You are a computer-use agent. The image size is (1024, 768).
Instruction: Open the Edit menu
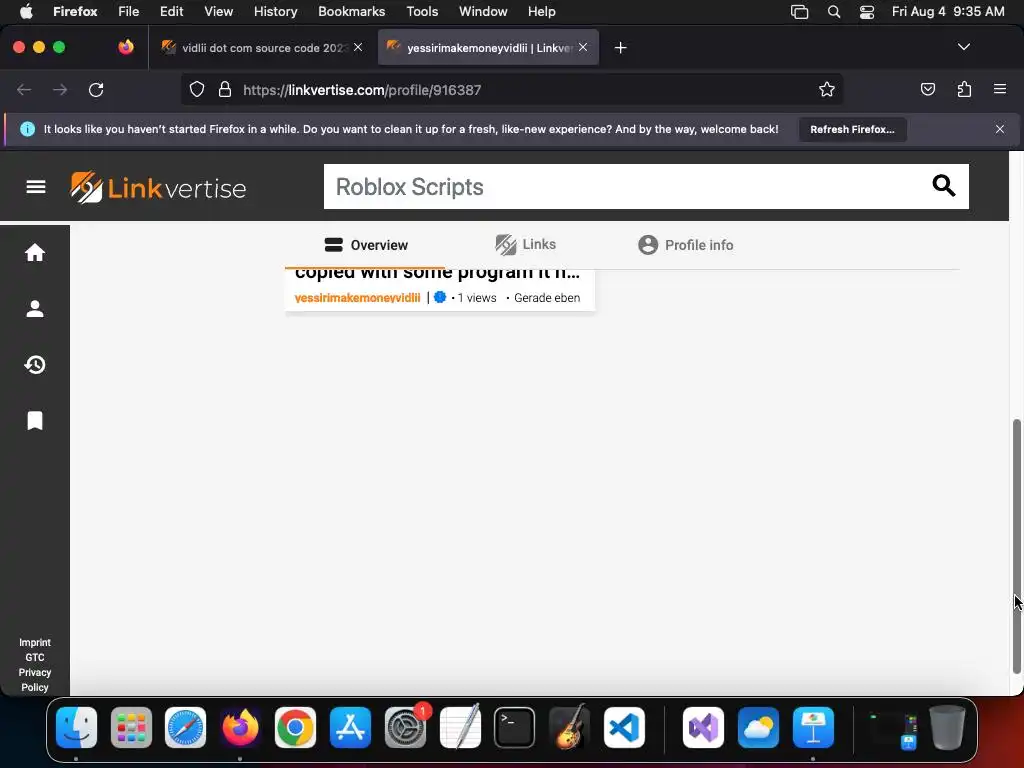tap(171, 12)
